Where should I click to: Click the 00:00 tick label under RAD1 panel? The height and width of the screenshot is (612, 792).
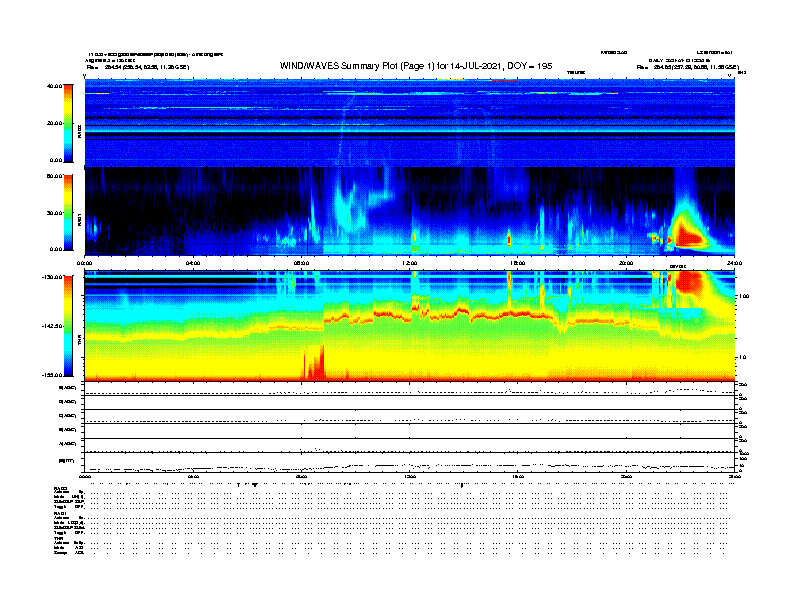point(85,263)
